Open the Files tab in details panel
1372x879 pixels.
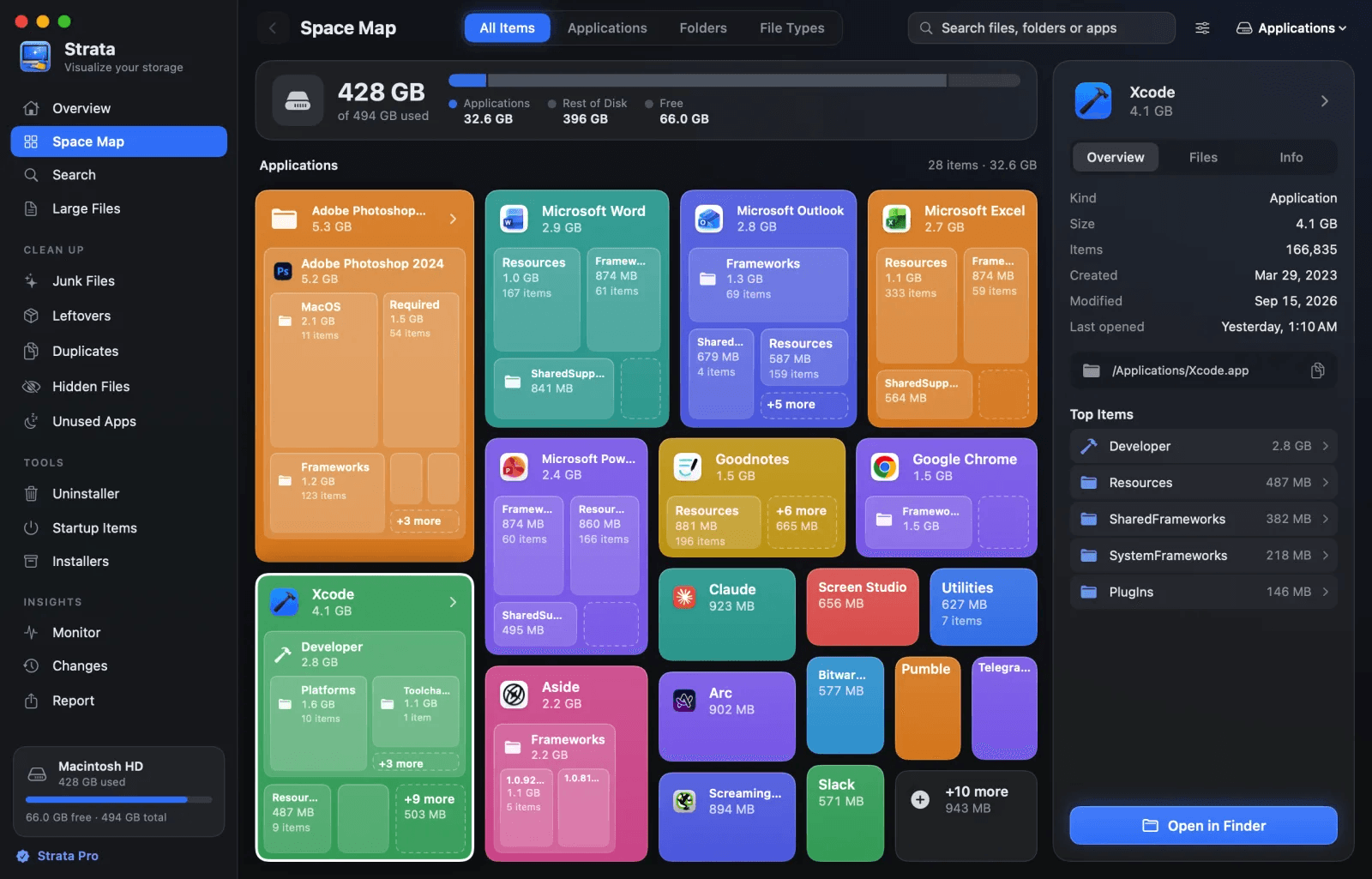[1203, 157]
